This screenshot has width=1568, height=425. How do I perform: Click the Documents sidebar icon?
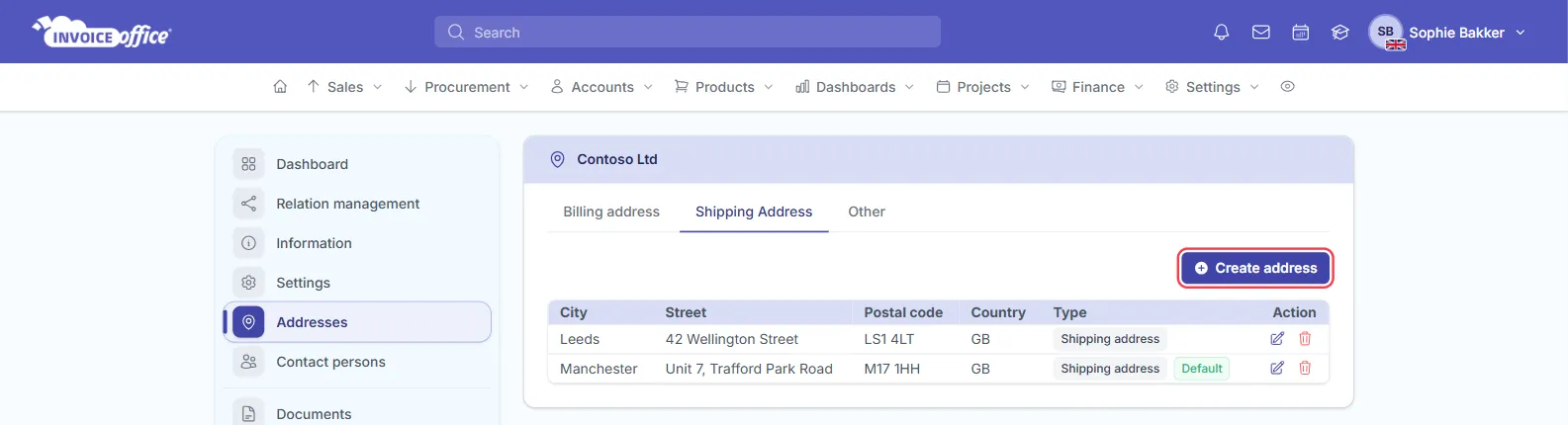tap(248, 413)
